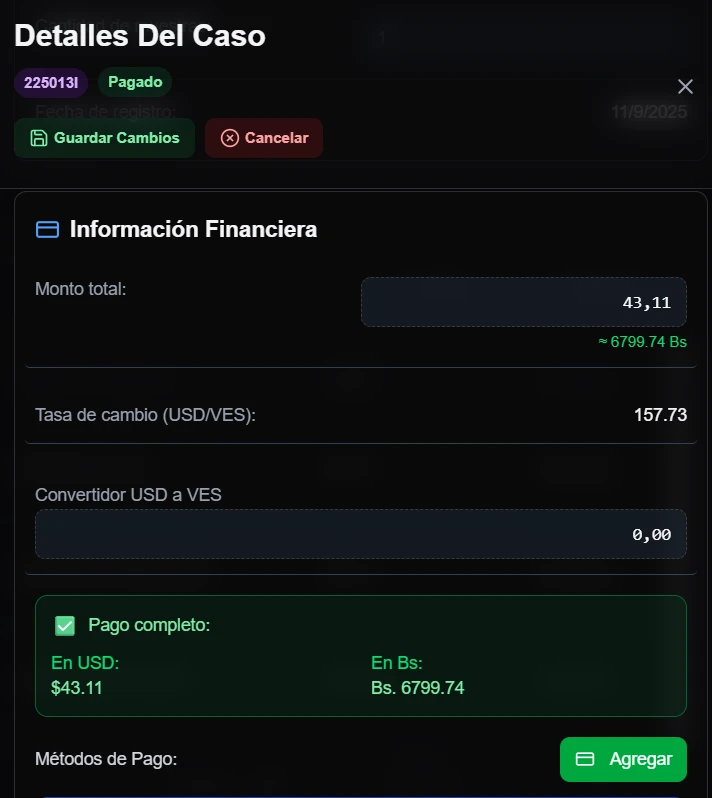Image resolution: width=712 pixels, height=798 pixels.
Task: Click the floppy disk save icon
Action: tap(38, 138)
